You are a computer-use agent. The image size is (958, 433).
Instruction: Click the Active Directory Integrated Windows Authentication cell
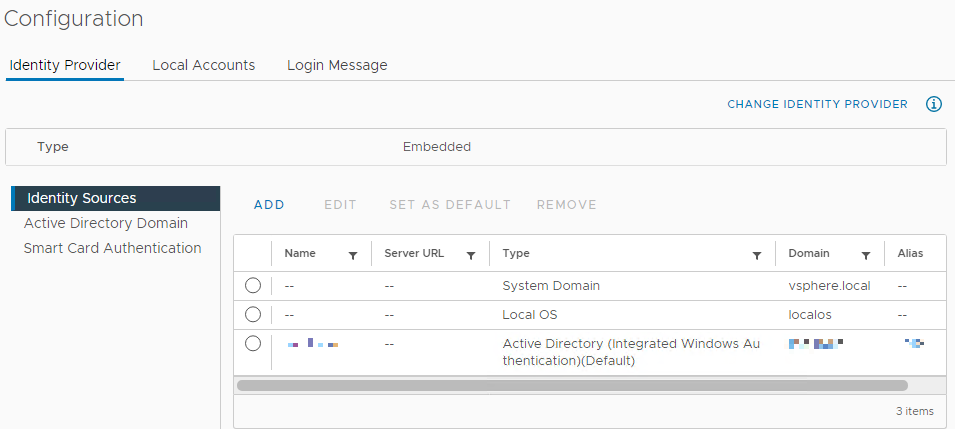point(631,352)
